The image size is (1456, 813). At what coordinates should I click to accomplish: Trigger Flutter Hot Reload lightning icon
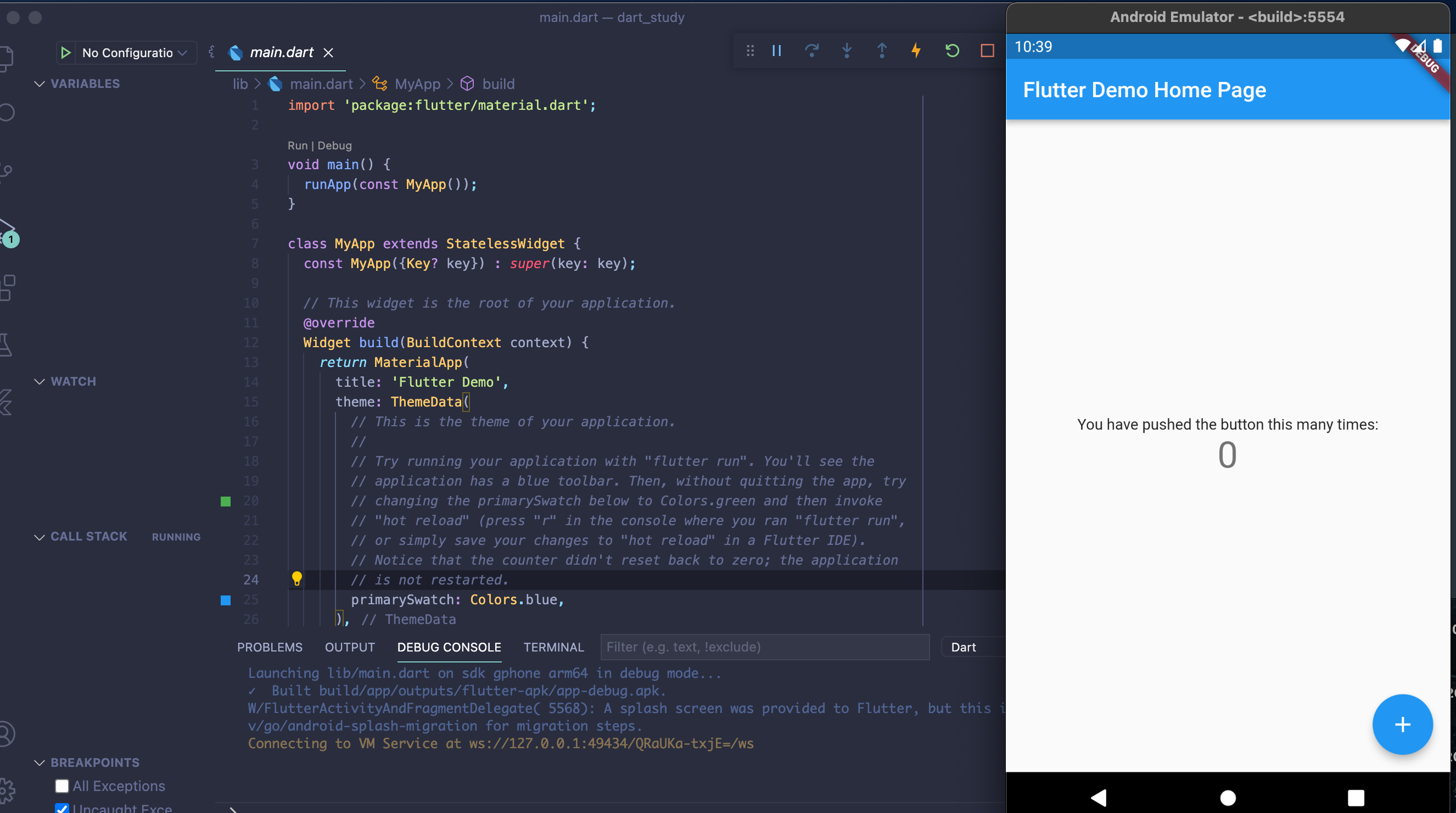click(x=916, y=51)
